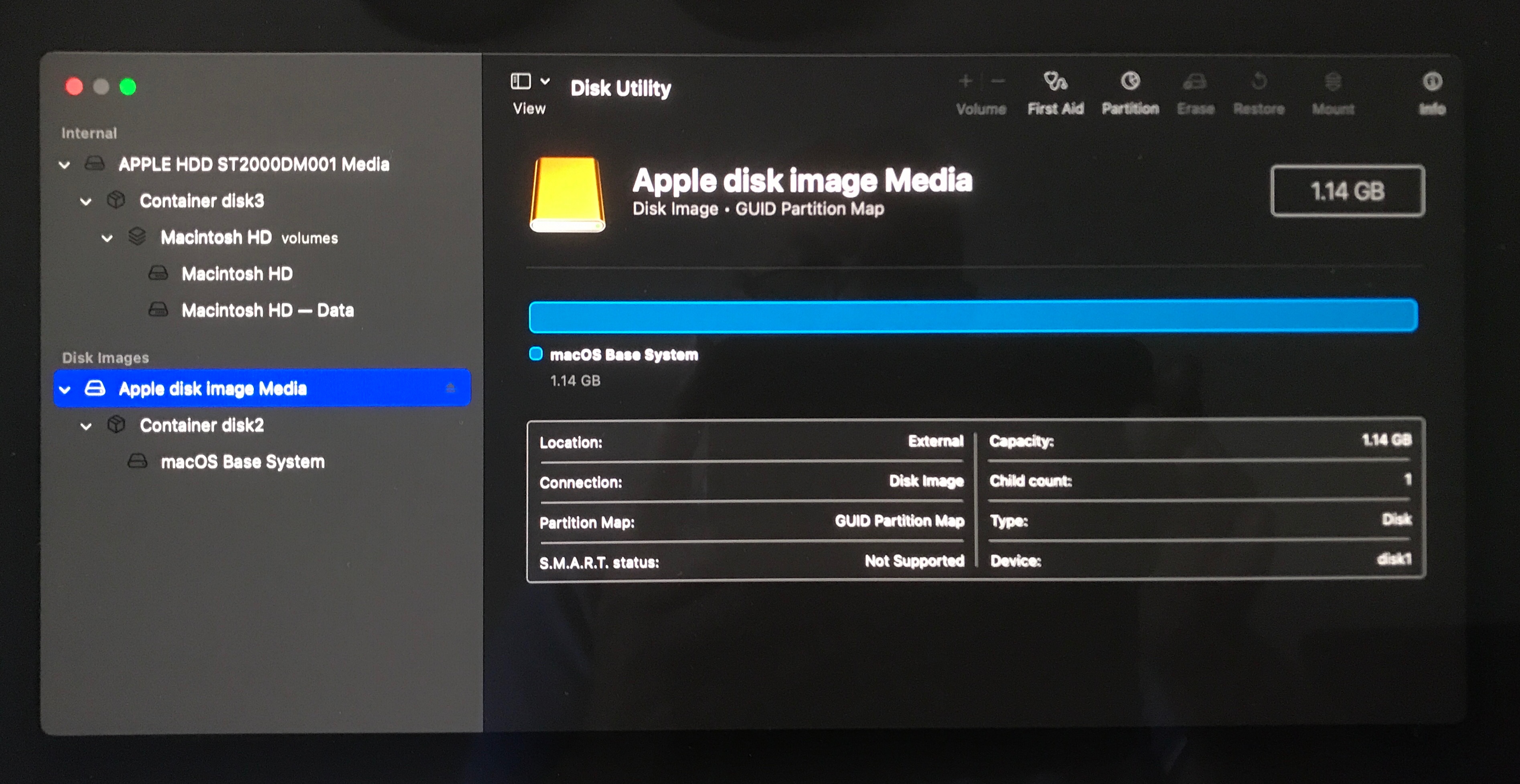Collapse Macintosh HD volumes group
Image resolution: width=1520 pixels, height=784 pixels.
107,238
